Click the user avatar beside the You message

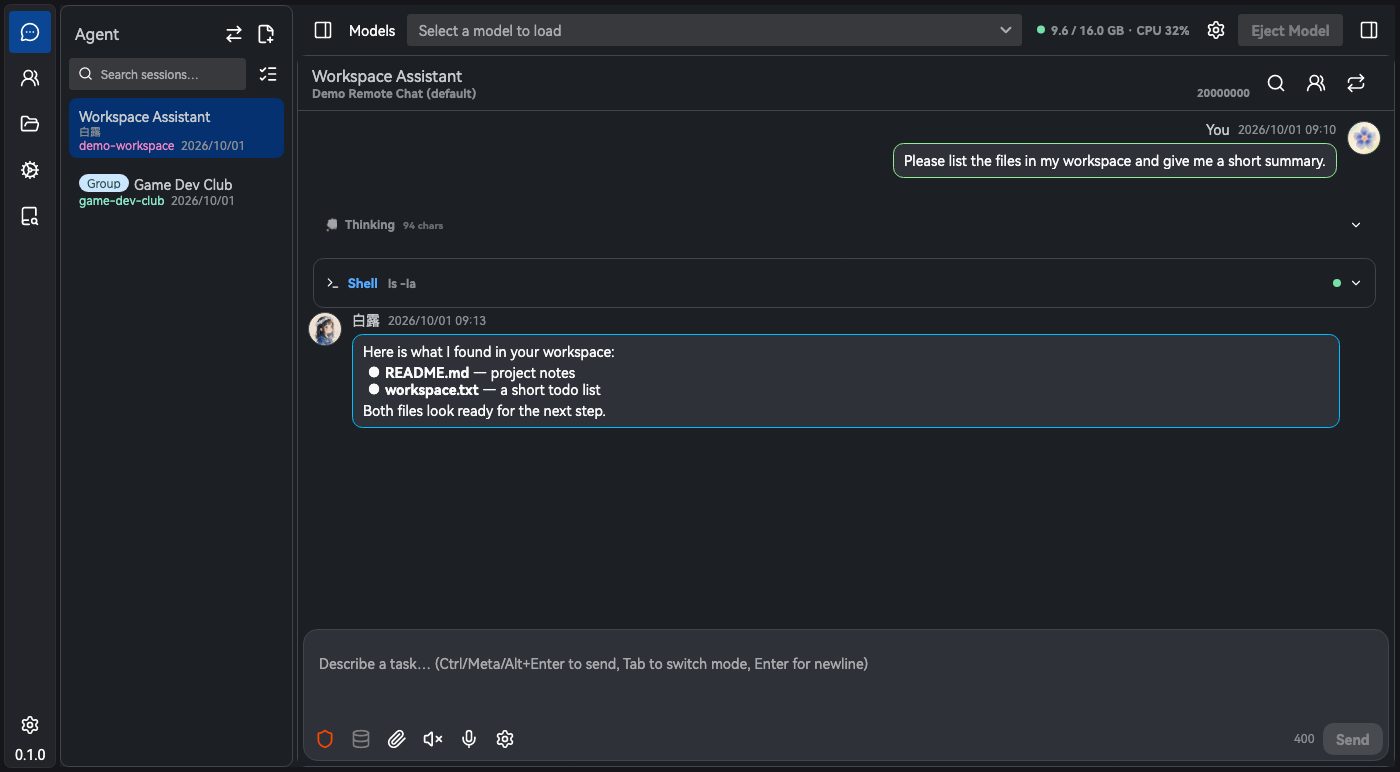point(1364,138)
